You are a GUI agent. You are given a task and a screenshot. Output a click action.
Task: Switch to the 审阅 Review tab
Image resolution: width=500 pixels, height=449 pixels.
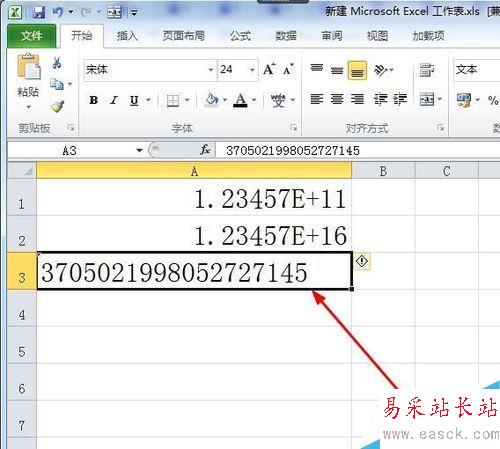point(332,36)
